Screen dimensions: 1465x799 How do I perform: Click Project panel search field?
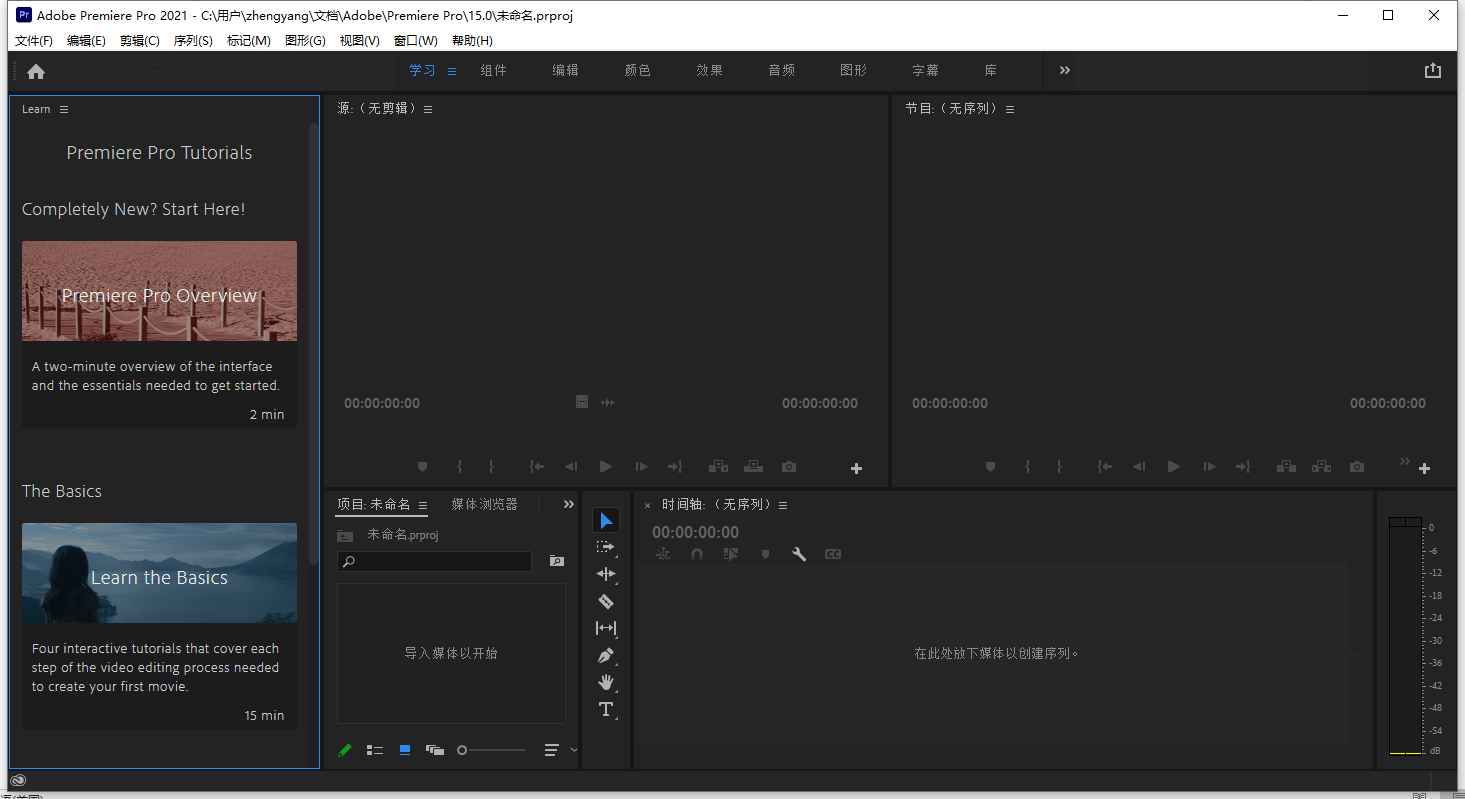[x=434, y=561]
